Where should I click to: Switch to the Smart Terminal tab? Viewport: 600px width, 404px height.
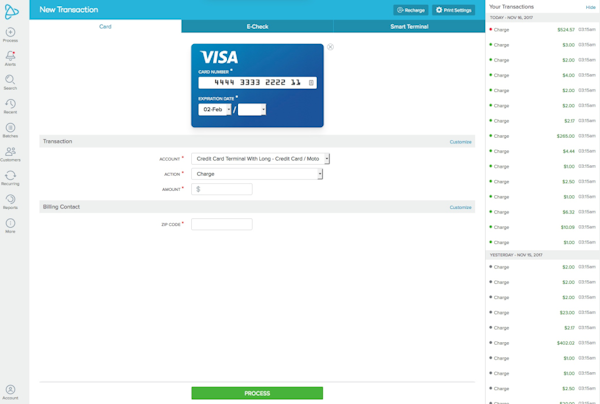(409, 26)
